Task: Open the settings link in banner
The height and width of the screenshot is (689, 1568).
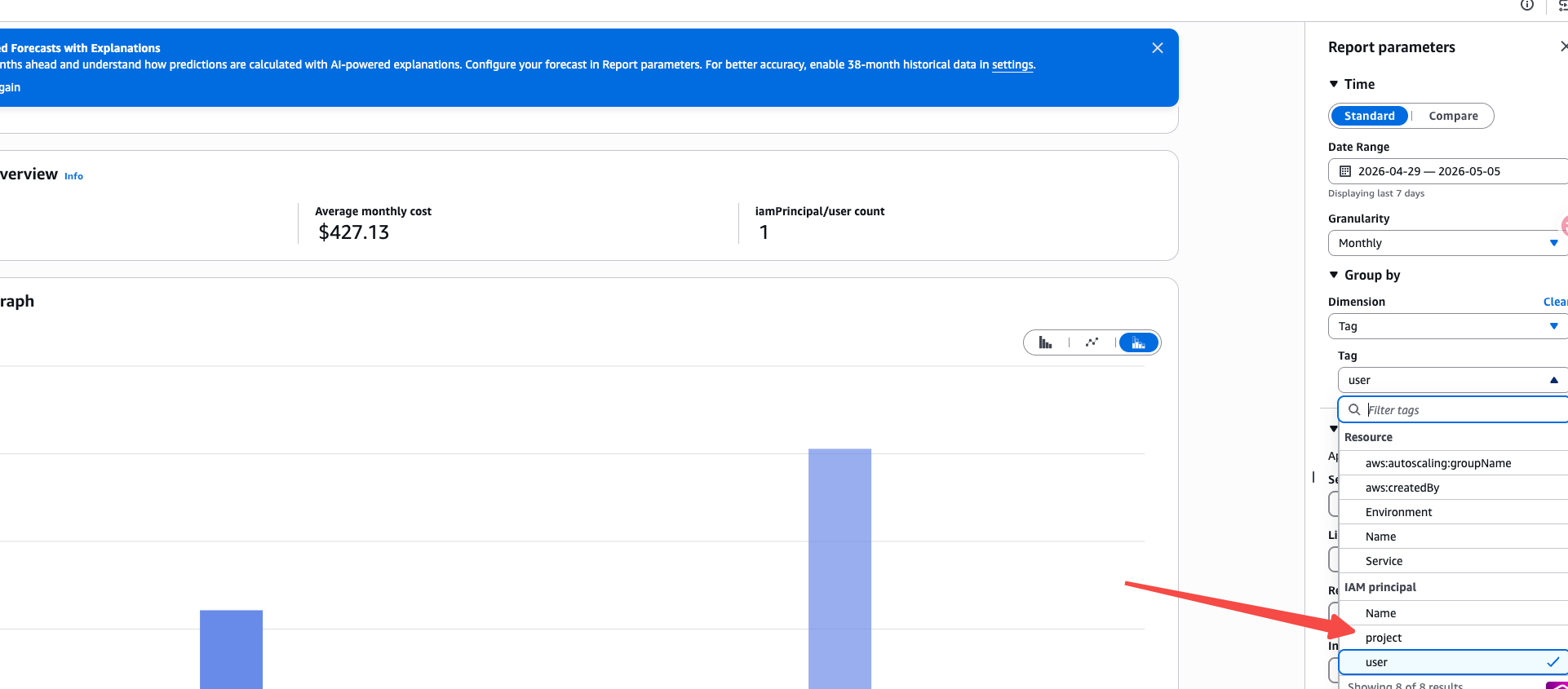Action: [x=1012, y=65]
